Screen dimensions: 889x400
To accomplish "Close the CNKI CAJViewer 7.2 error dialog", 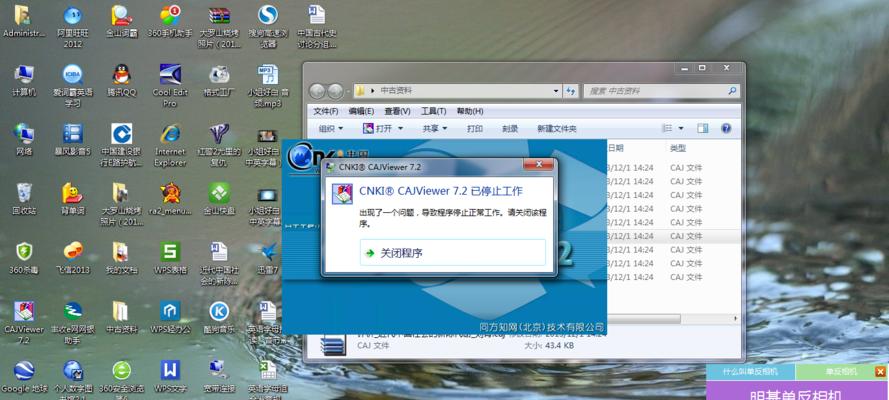I will (538, 165).
